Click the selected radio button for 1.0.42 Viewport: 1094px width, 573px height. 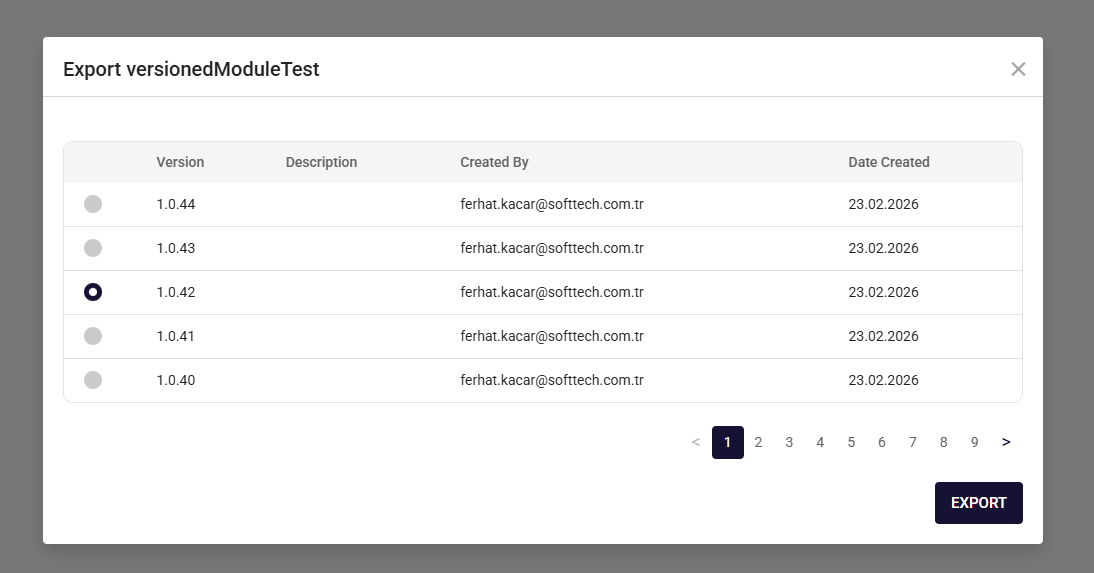[x=93, y=292]
